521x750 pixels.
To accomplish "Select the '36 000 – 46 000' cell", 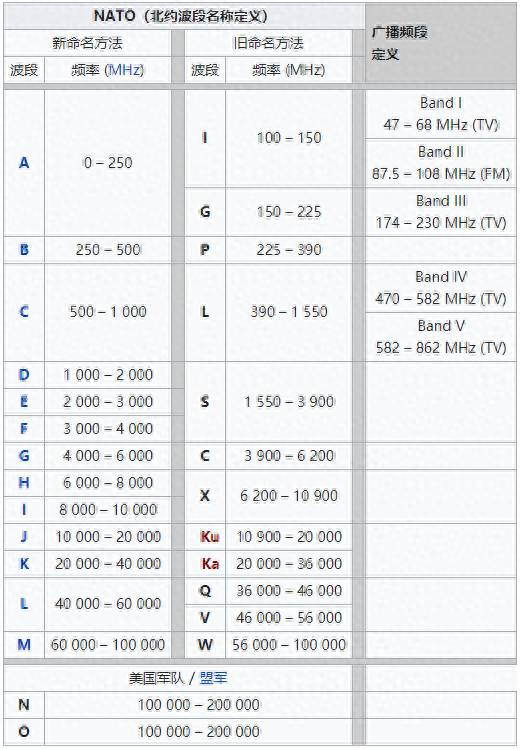I will tap(289, 591).
